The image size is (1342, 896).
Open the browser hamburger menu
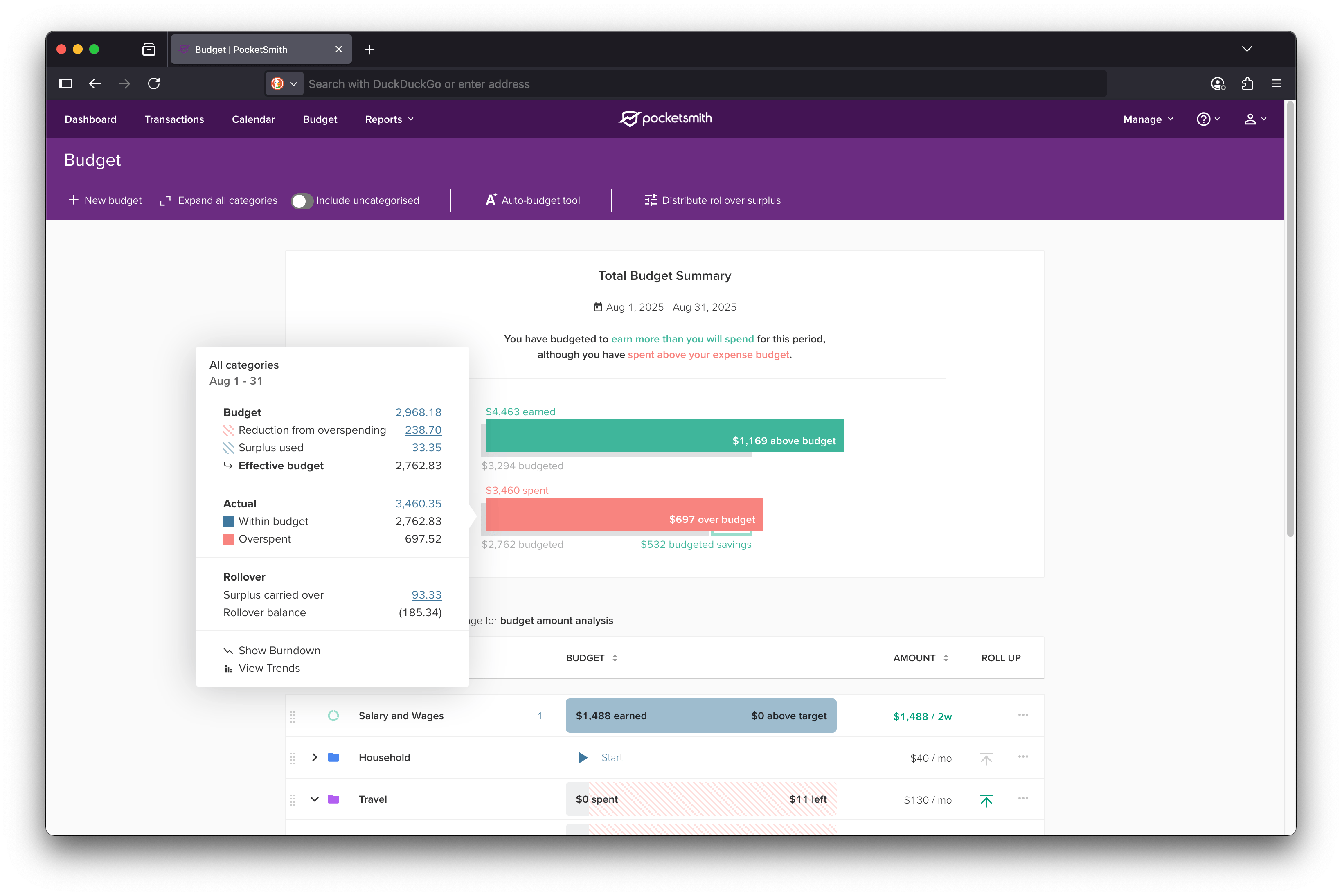click(1276, 83)
